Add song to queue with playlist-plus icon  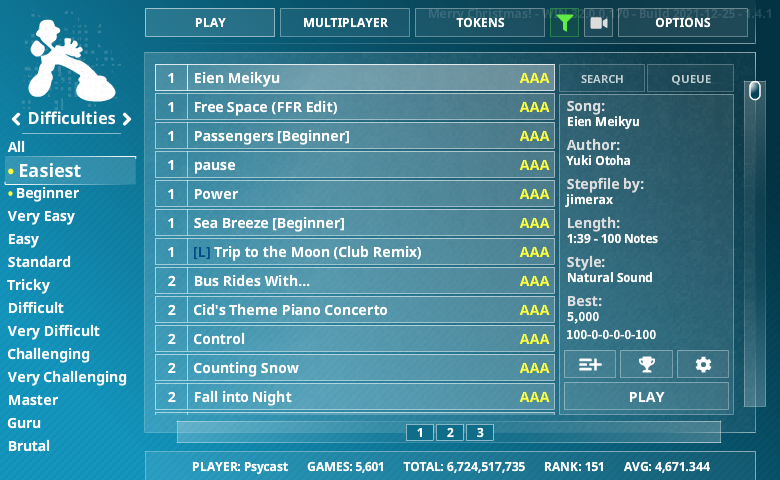590,365
